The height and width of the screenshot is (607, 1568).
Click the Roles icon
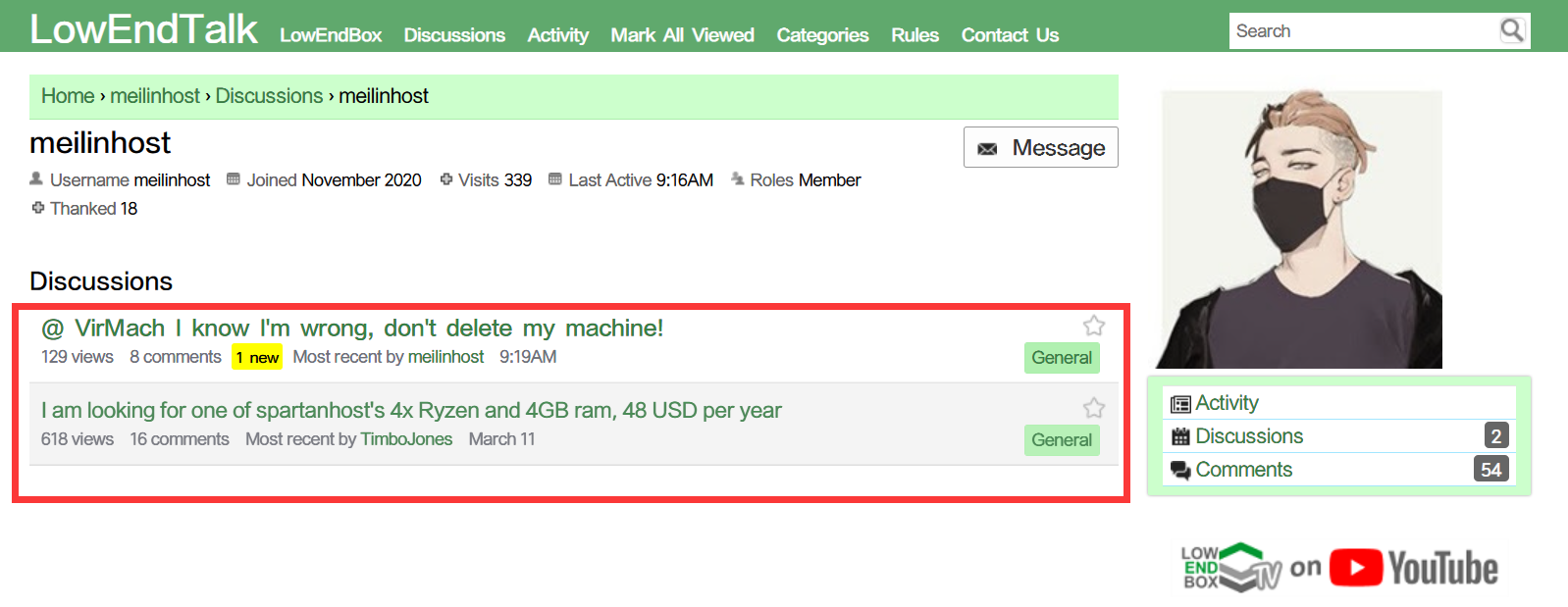(738, 178)
